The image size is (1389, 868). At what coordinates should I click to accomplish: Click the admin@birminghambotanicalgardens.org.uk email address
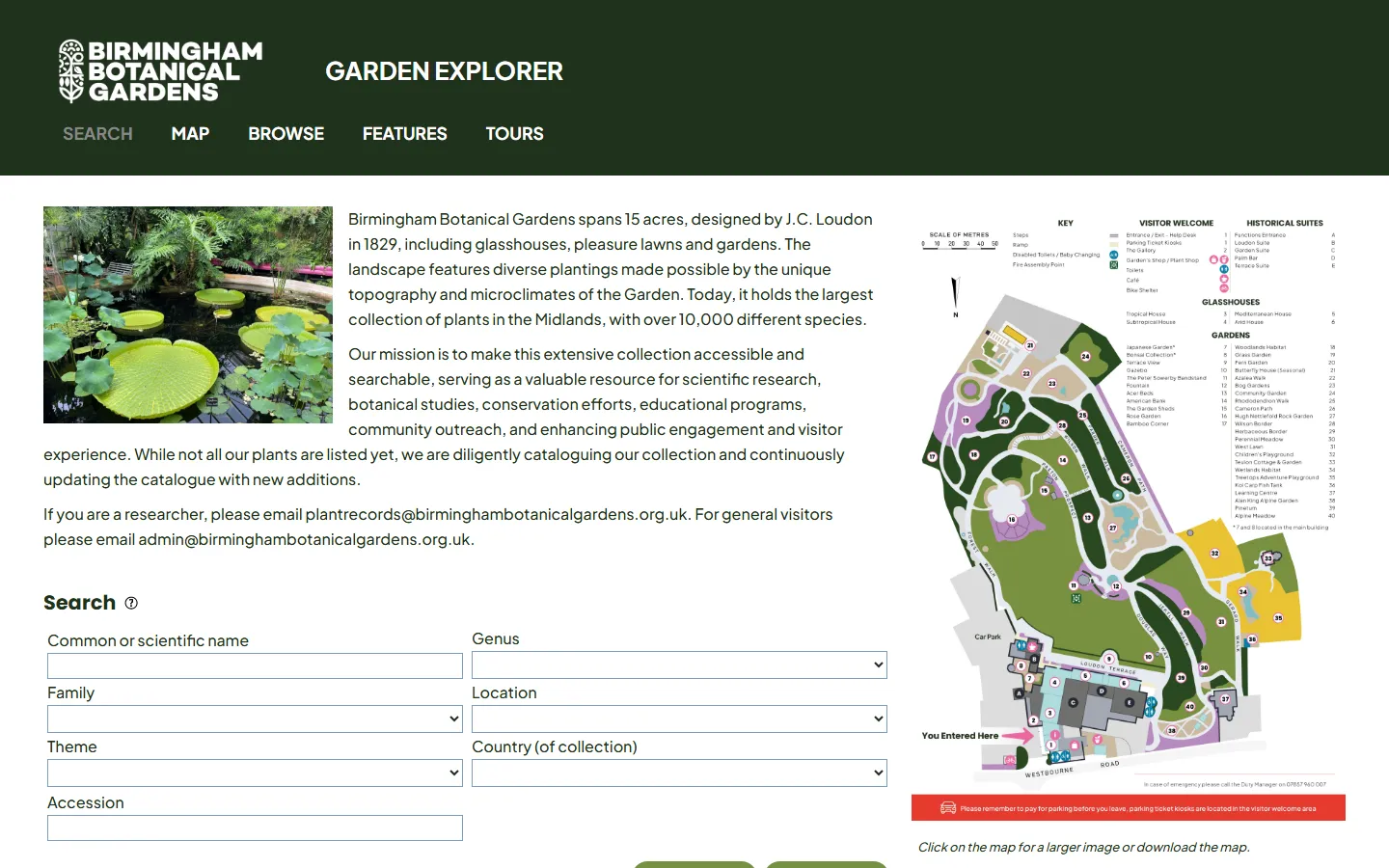(305, 539)
